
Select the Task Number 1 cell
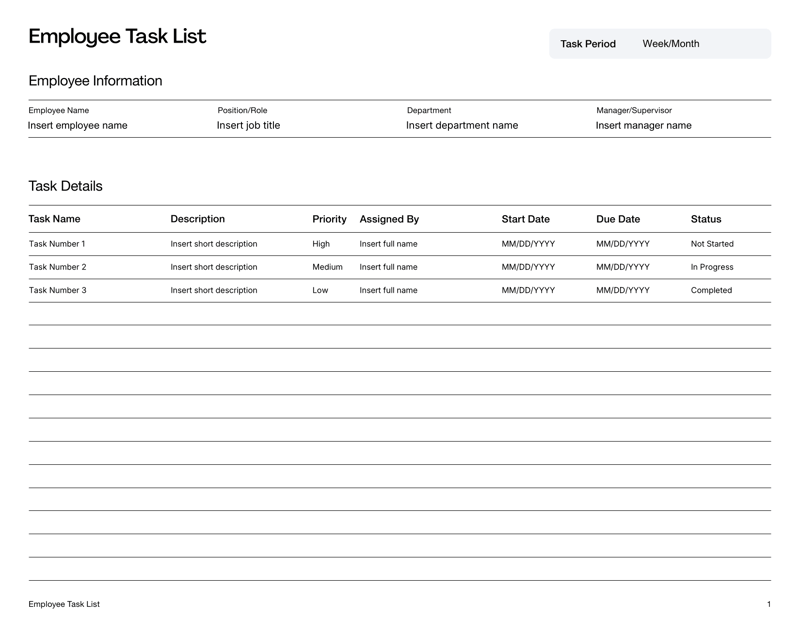point(56,243)
